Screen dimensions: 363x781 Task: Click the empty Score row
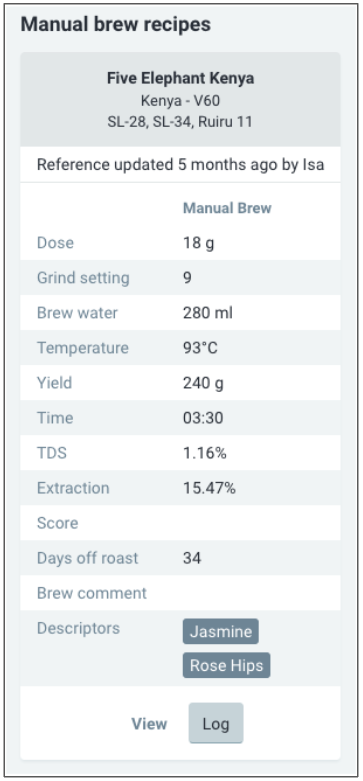[x=180, y=523]
